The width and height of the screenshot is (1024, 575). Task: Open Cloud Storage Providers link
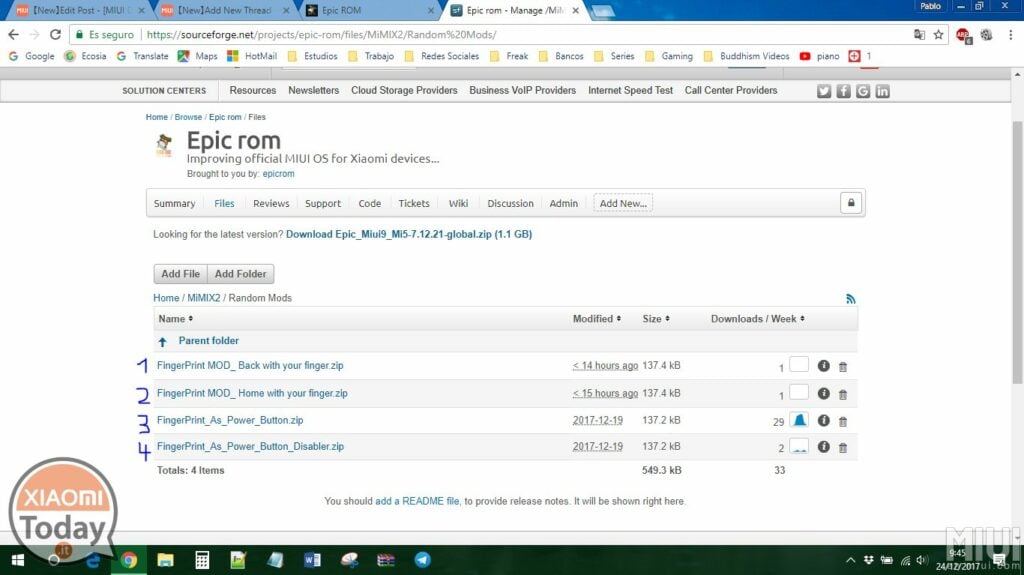[x=404, y=90]
